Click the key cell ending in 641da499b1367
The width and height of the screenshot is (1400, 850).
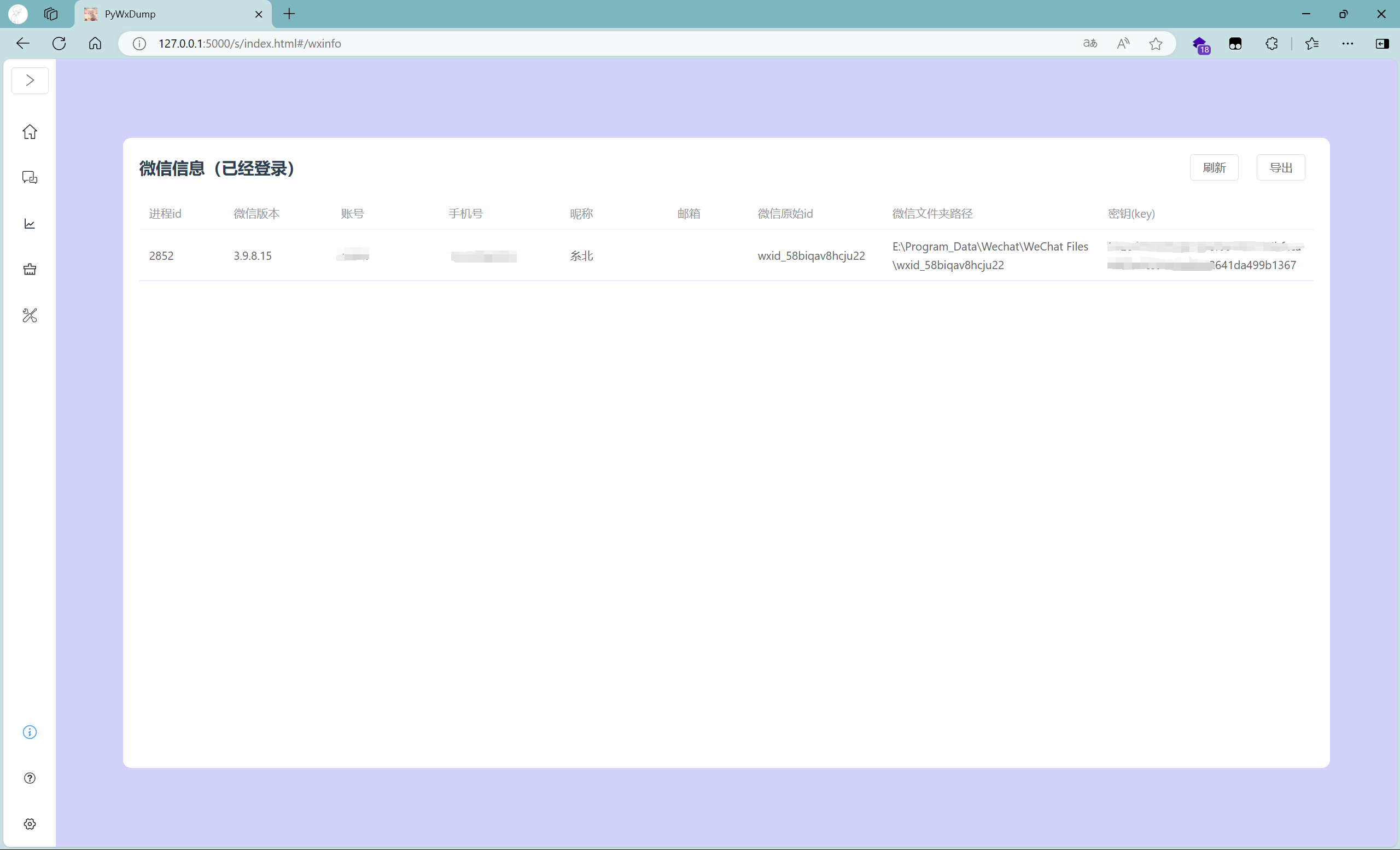pos(1205,255)
